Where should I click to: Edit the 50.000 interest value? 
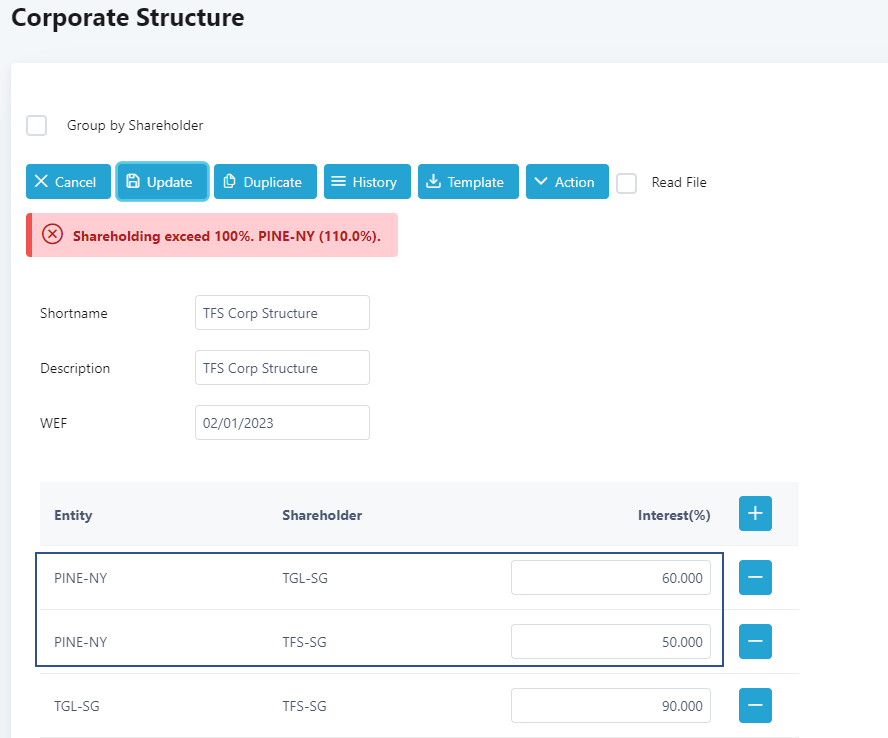coord(610,642)
